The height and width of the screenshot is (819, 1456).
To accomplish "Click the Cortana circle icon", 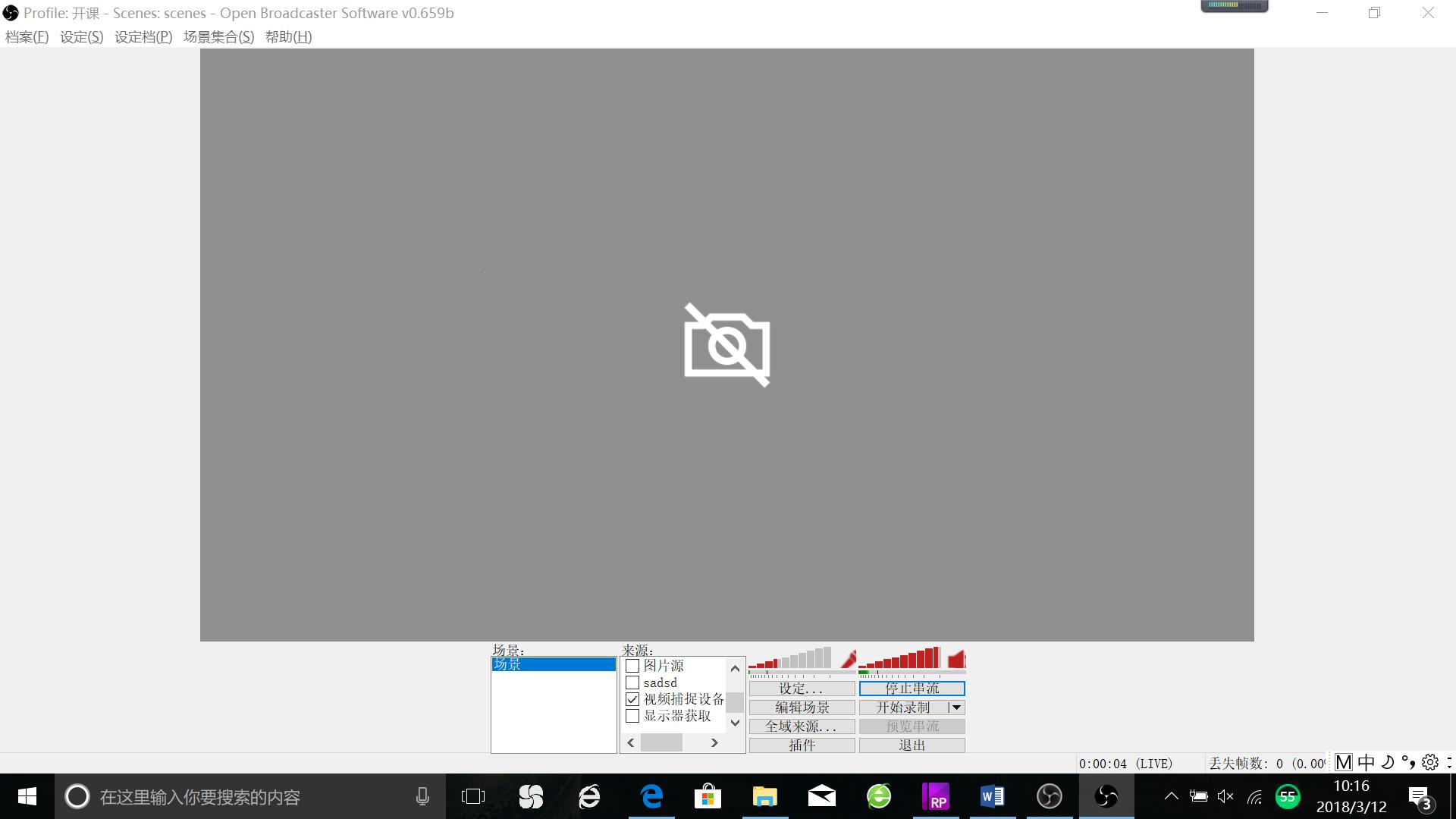I will tap(77, 796).
